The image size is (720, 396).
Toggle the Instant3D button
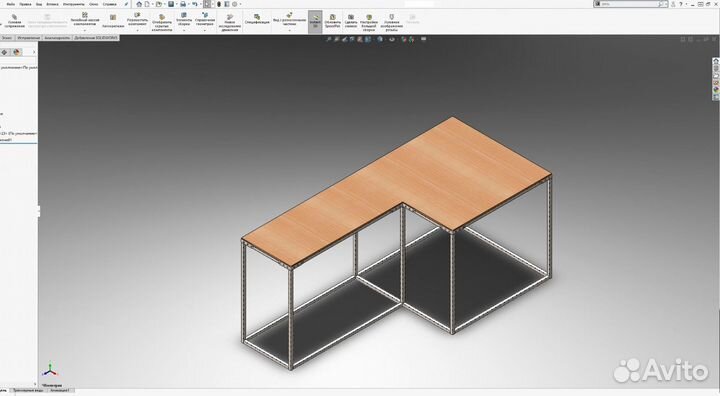[x=315, y=22]
